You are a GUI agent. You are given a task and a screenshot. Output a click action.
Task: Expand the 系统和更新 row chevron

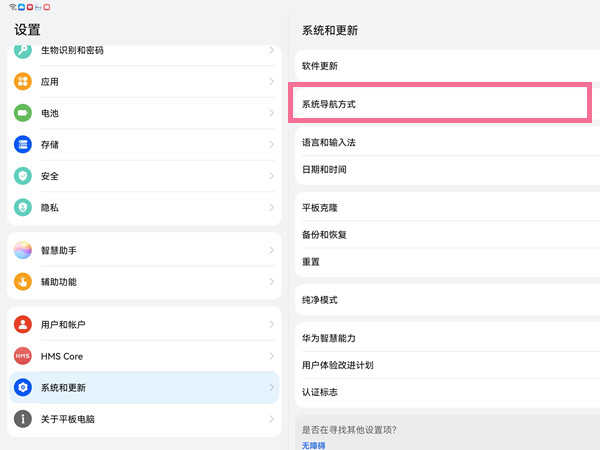coord(271,387)
